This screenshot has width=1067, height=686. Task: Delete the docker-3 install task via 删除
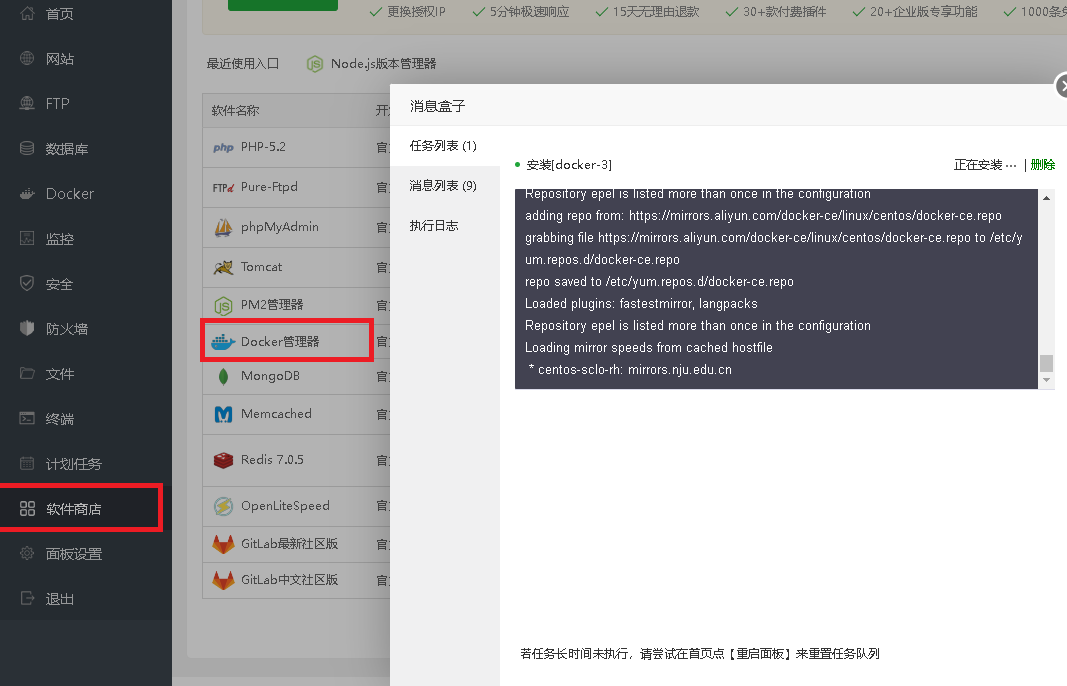click(1043, 165)
